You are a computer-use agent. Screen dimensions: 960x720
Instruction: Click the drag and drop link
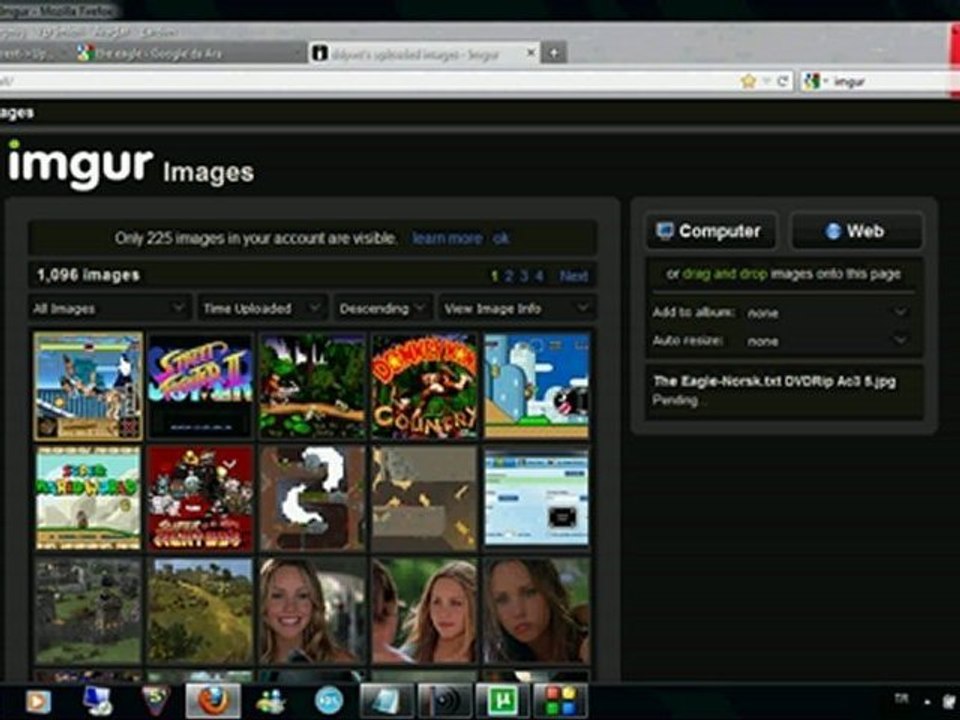pos(724,274)
